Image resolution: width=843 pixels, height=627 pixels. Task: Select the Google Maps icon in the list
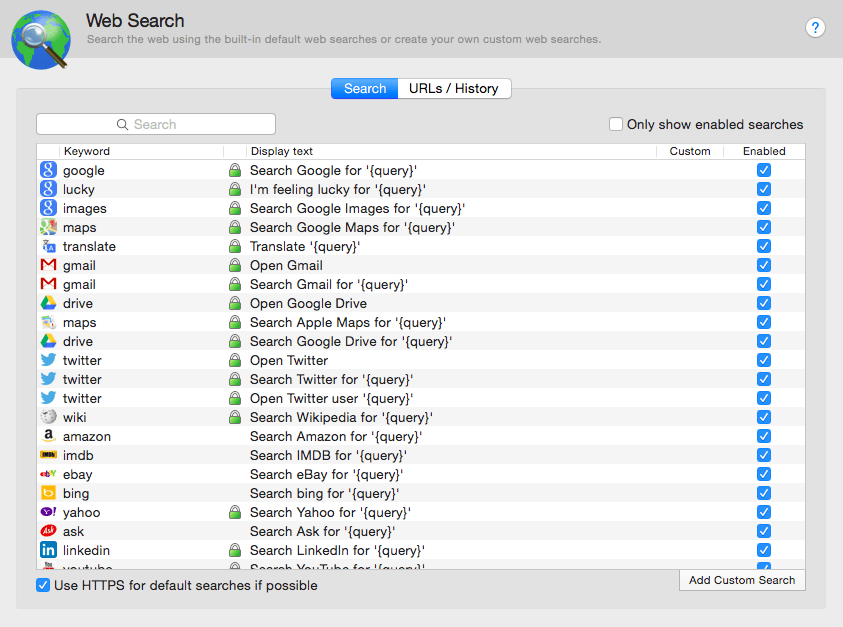pos(48,227)
